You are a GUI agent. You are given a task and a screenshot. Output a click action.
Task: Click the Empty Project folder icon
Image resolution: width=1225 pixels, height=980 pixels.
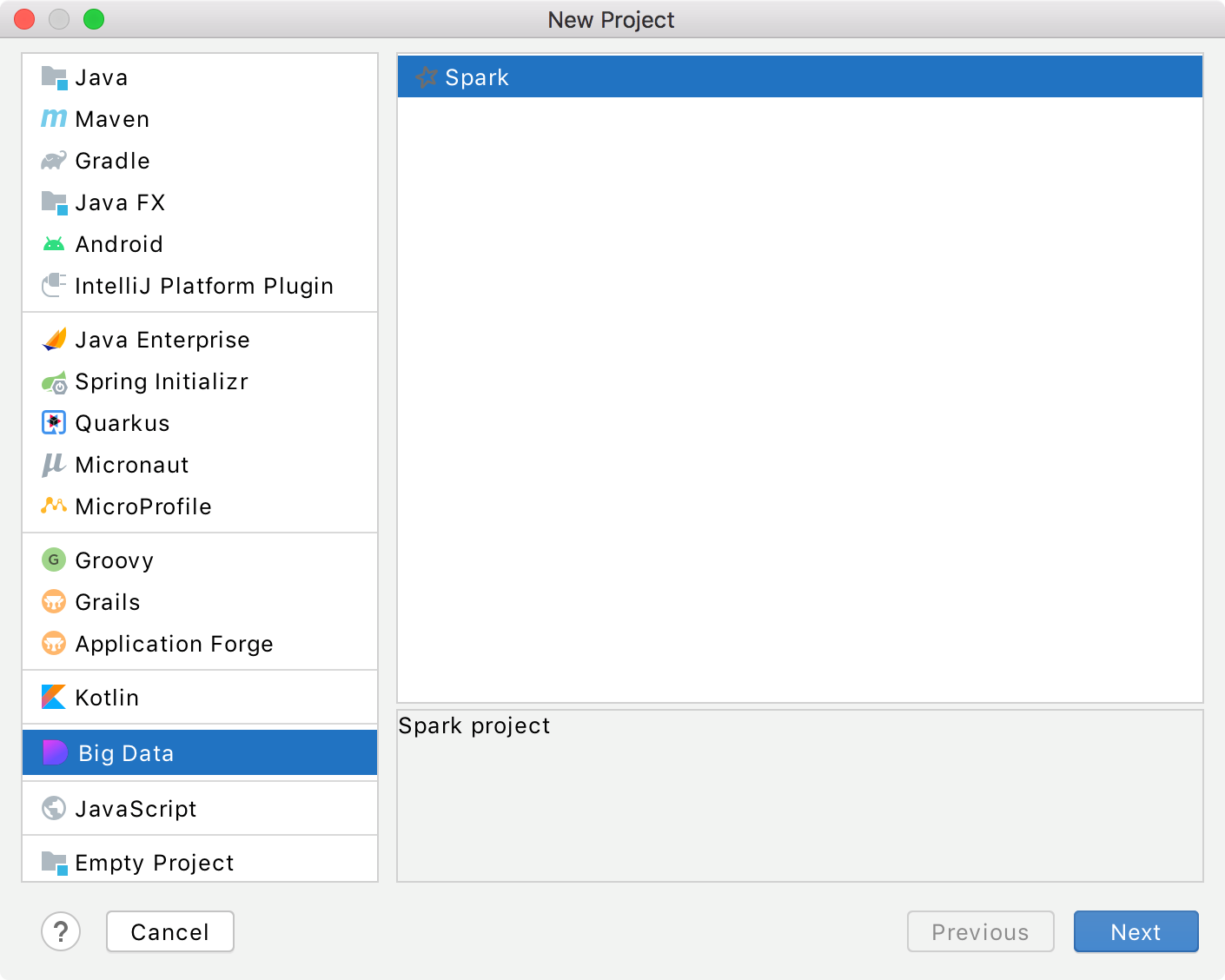point(54,863)
